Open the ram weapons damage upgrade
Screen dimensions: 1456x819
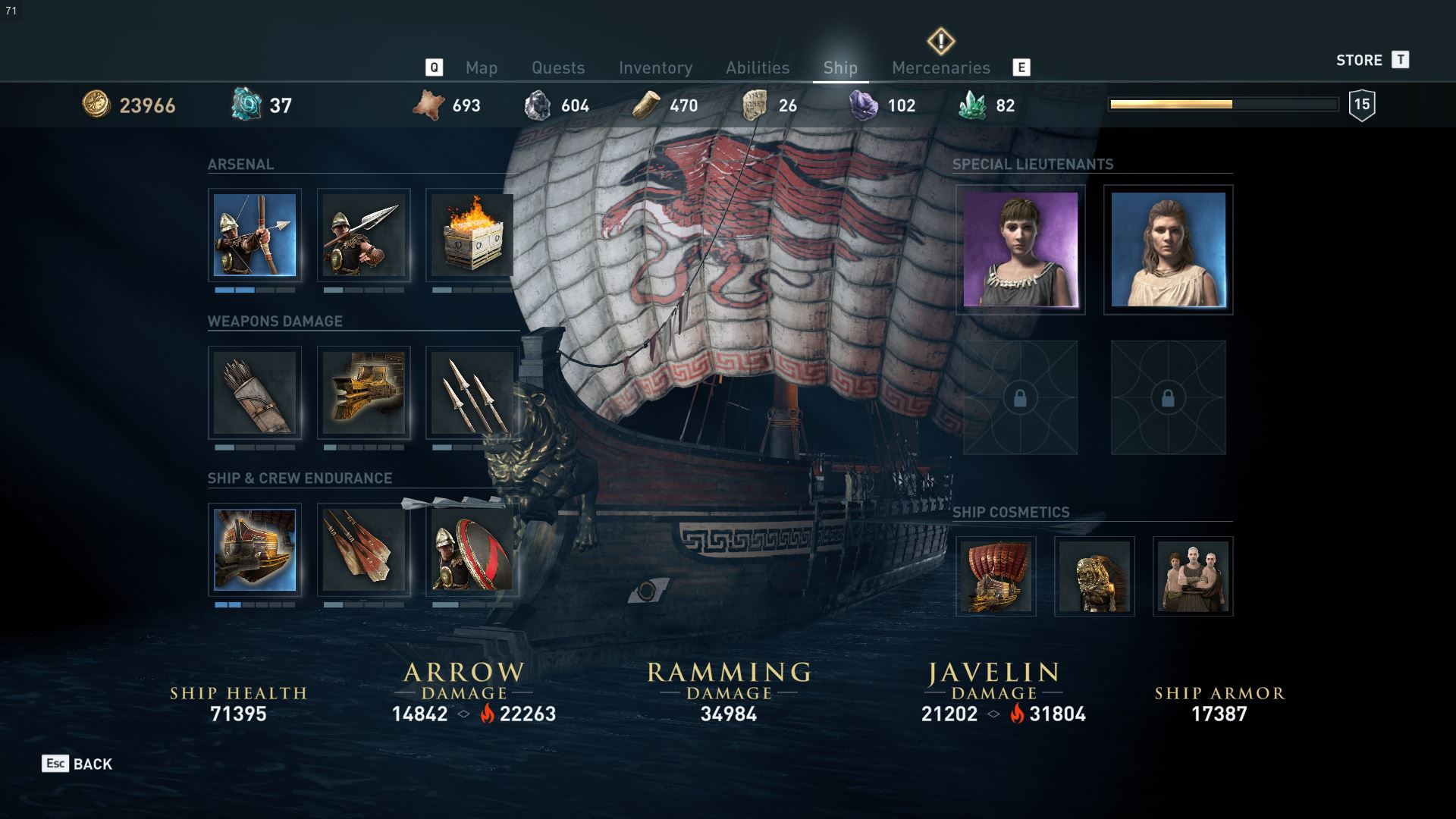tap(364, 393)
